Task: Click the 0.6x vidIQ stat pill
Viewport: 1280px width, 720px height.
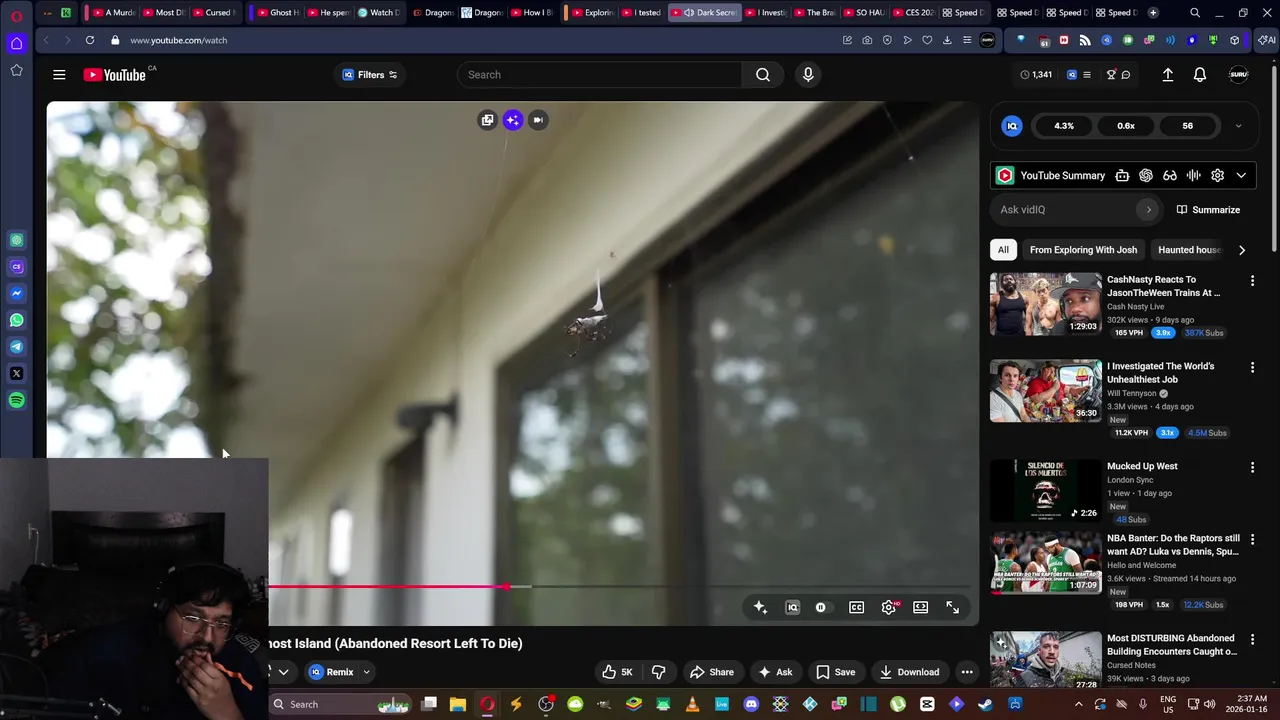Action: [x=1126, y=126]
